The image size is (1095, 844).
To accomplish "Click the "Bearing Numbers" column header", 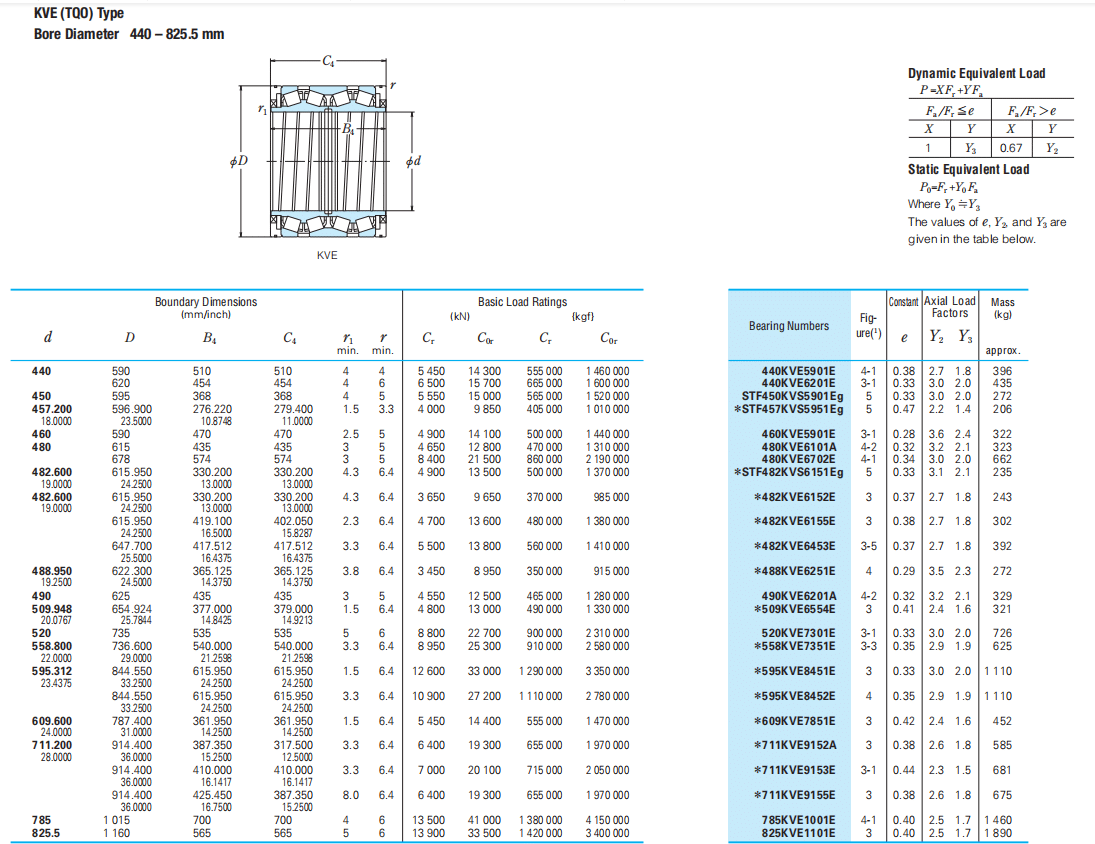I will click(788, 325).
